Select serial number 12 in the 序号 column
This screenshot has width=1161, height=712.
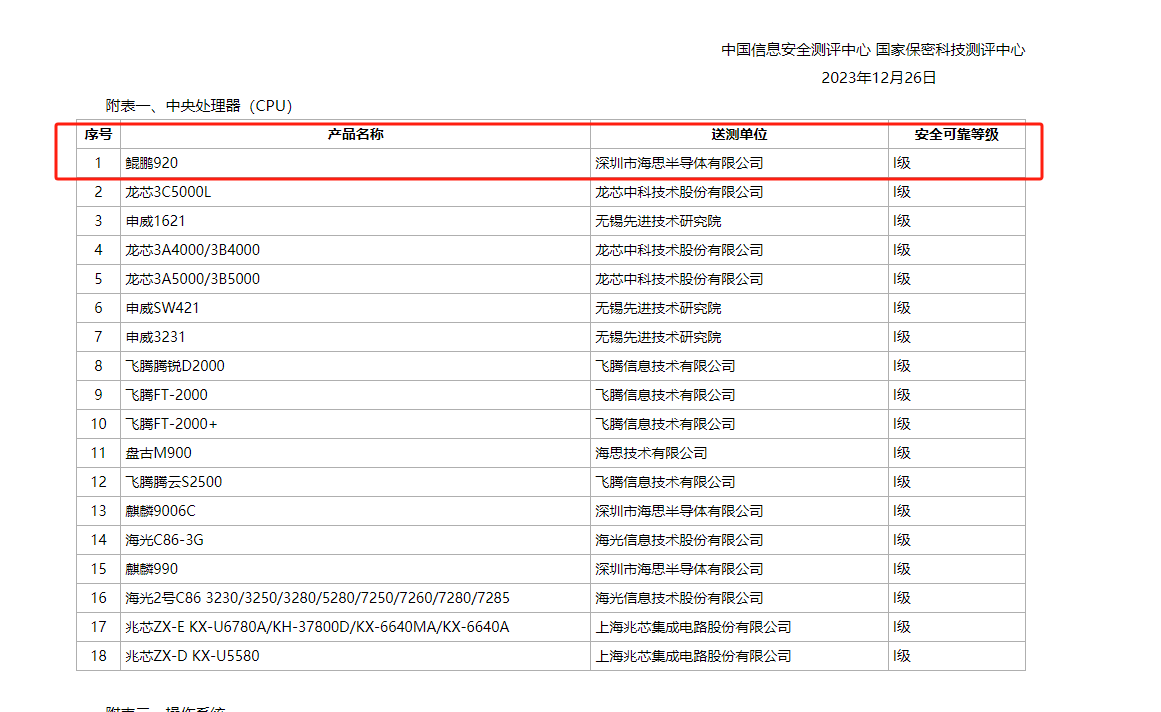98,482
